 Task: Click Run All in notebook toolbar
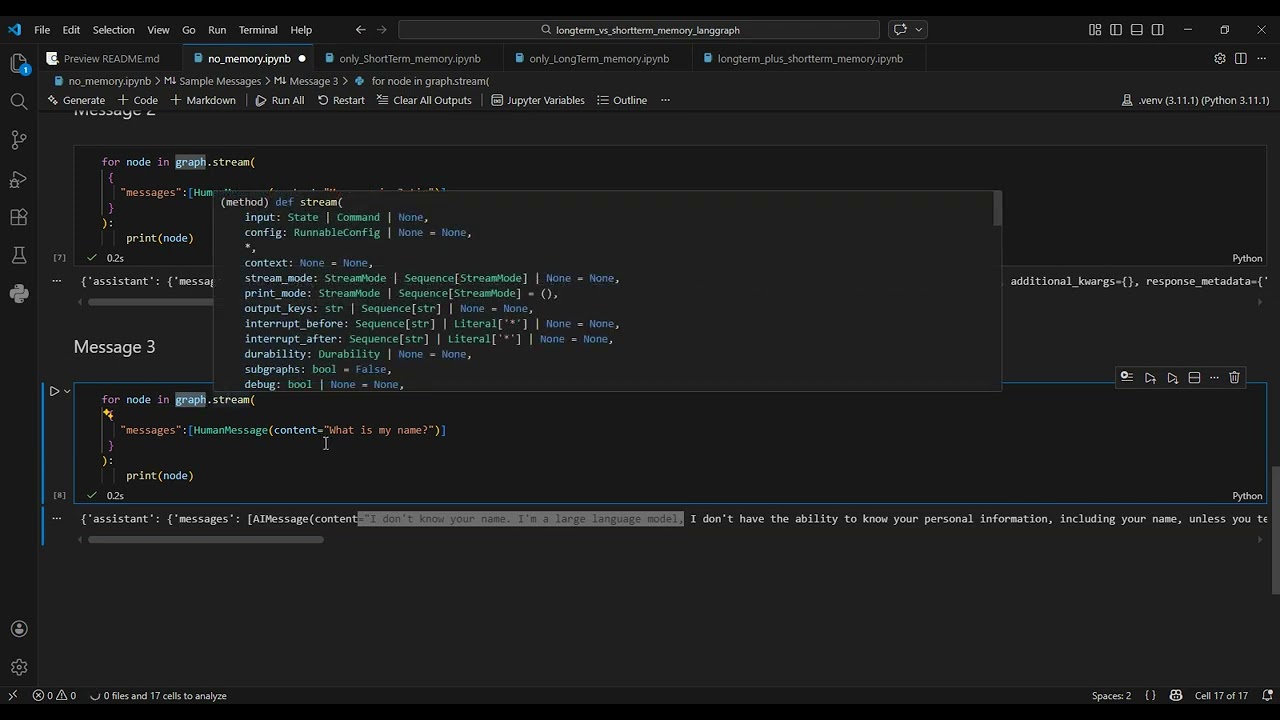279,100
